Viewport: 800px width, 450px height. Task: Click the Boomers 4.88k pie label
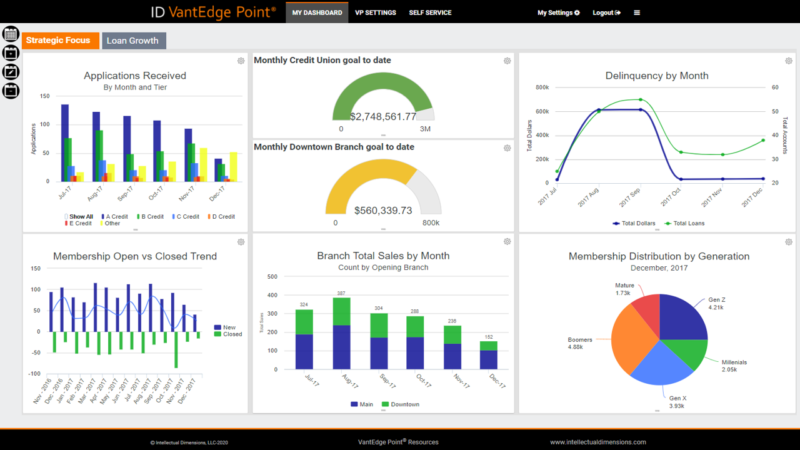point(580,343)
